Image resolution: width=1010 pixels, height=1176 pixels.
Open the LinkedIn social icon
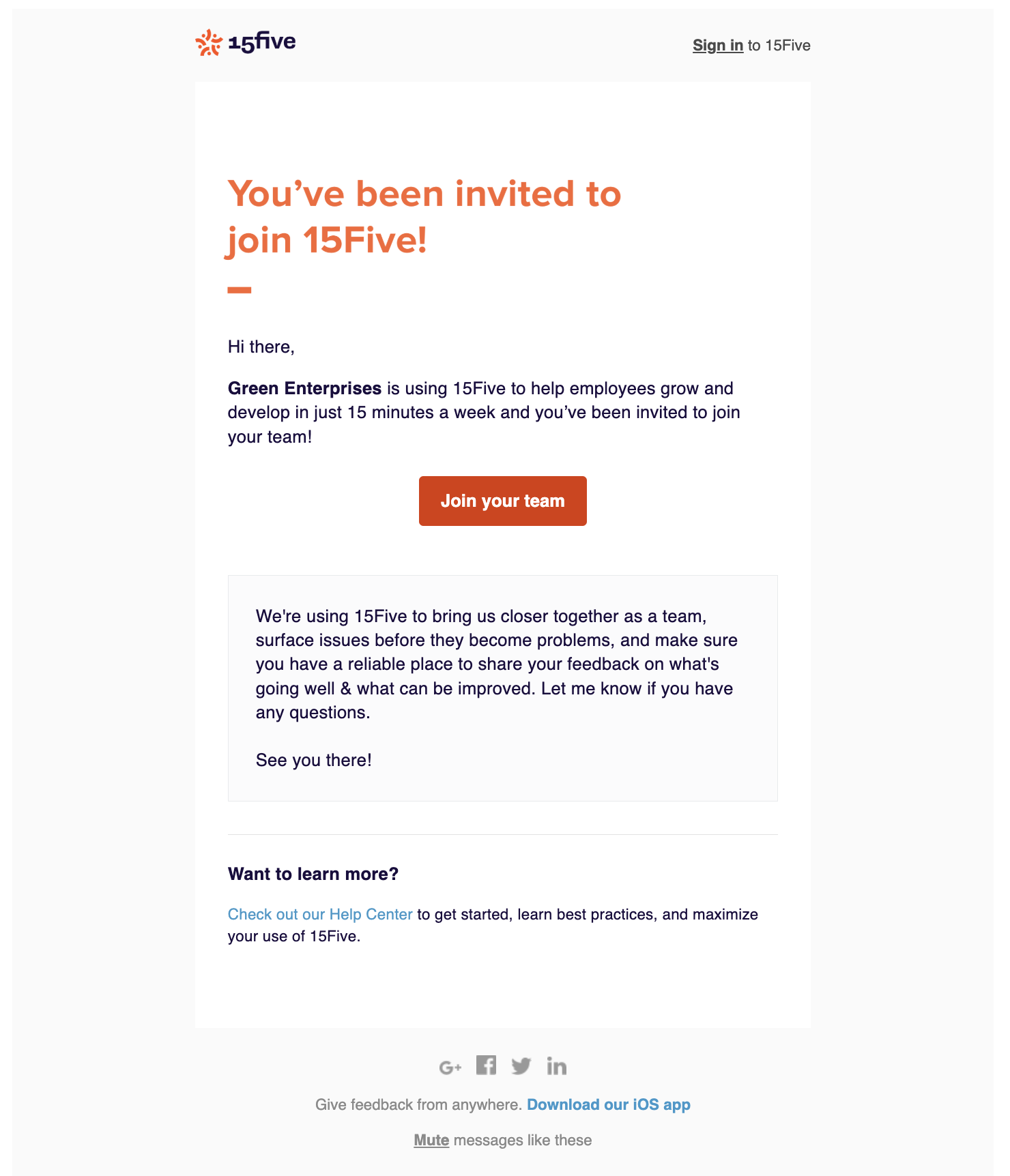point(557,1065)
